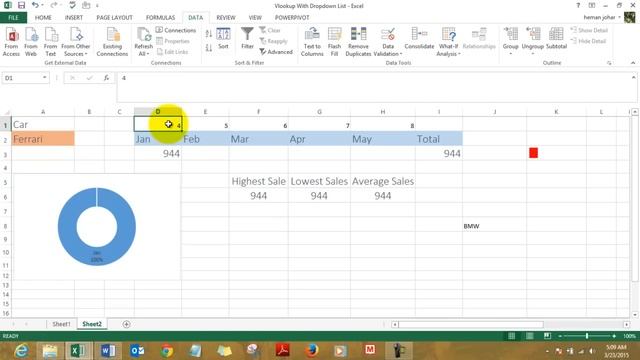This screenshot has height=360, width=640.
Task: Switch to Normal view in status bar
Action: click(511, 336)
